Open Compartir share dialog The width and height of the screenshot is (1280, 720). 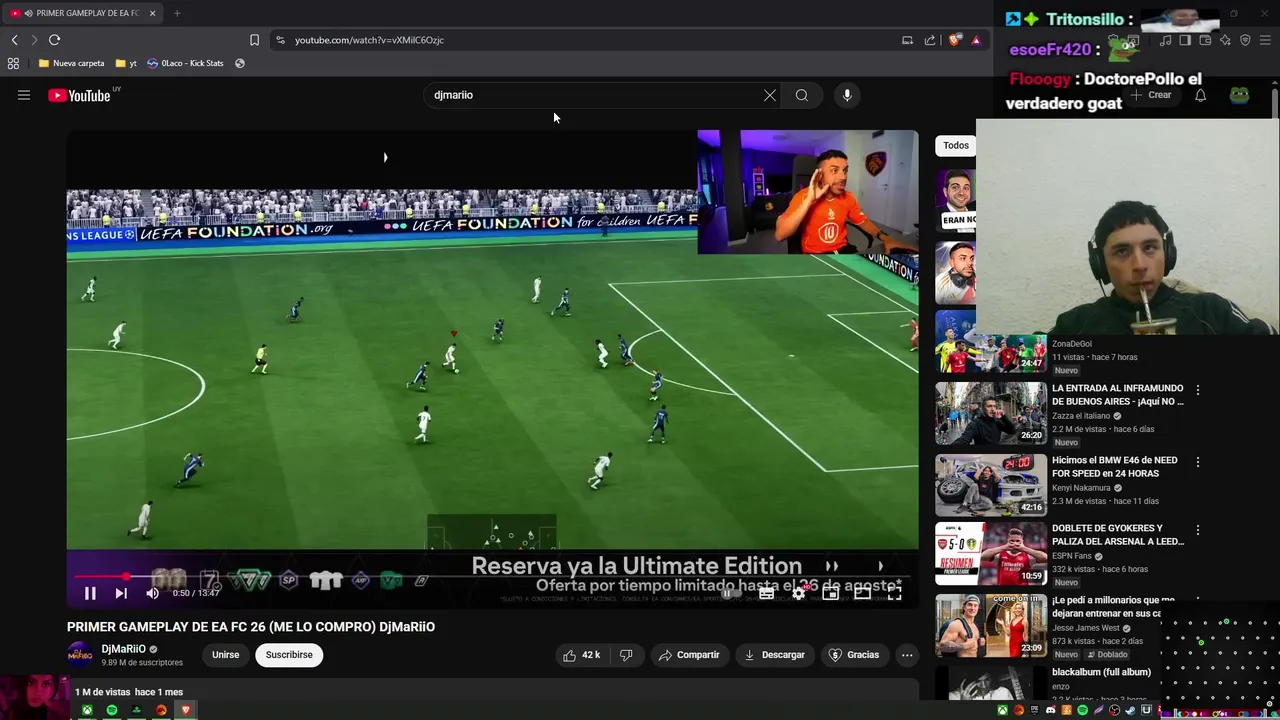click(689, 655)
